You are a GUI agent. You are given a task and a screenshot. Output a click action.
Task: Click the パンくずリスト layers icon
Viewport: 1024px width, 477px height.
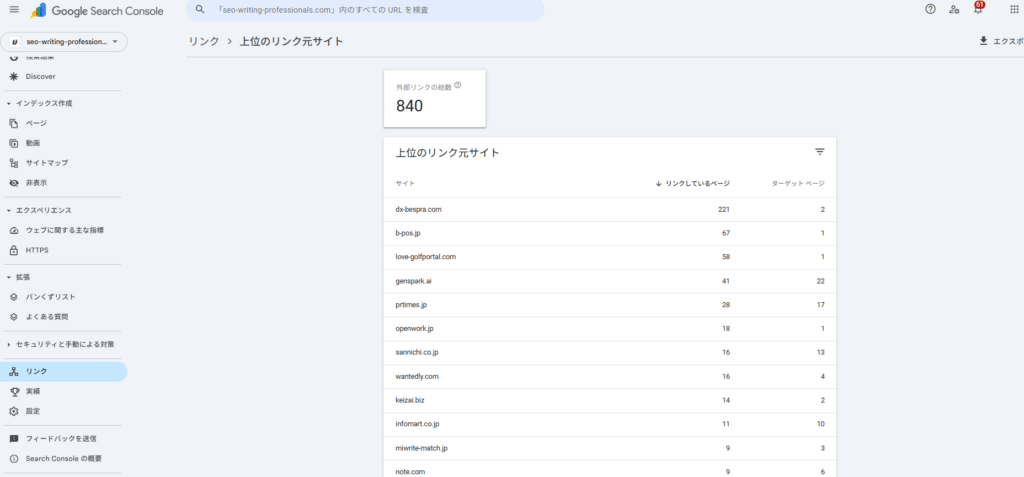pyautogui.click(x=14, y=297)
